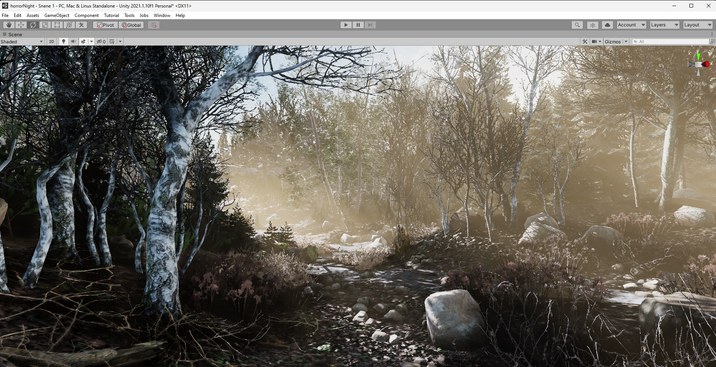Toggle scene grid visibility icon
The height and width of the screenshot is (367, 716).
112,42
